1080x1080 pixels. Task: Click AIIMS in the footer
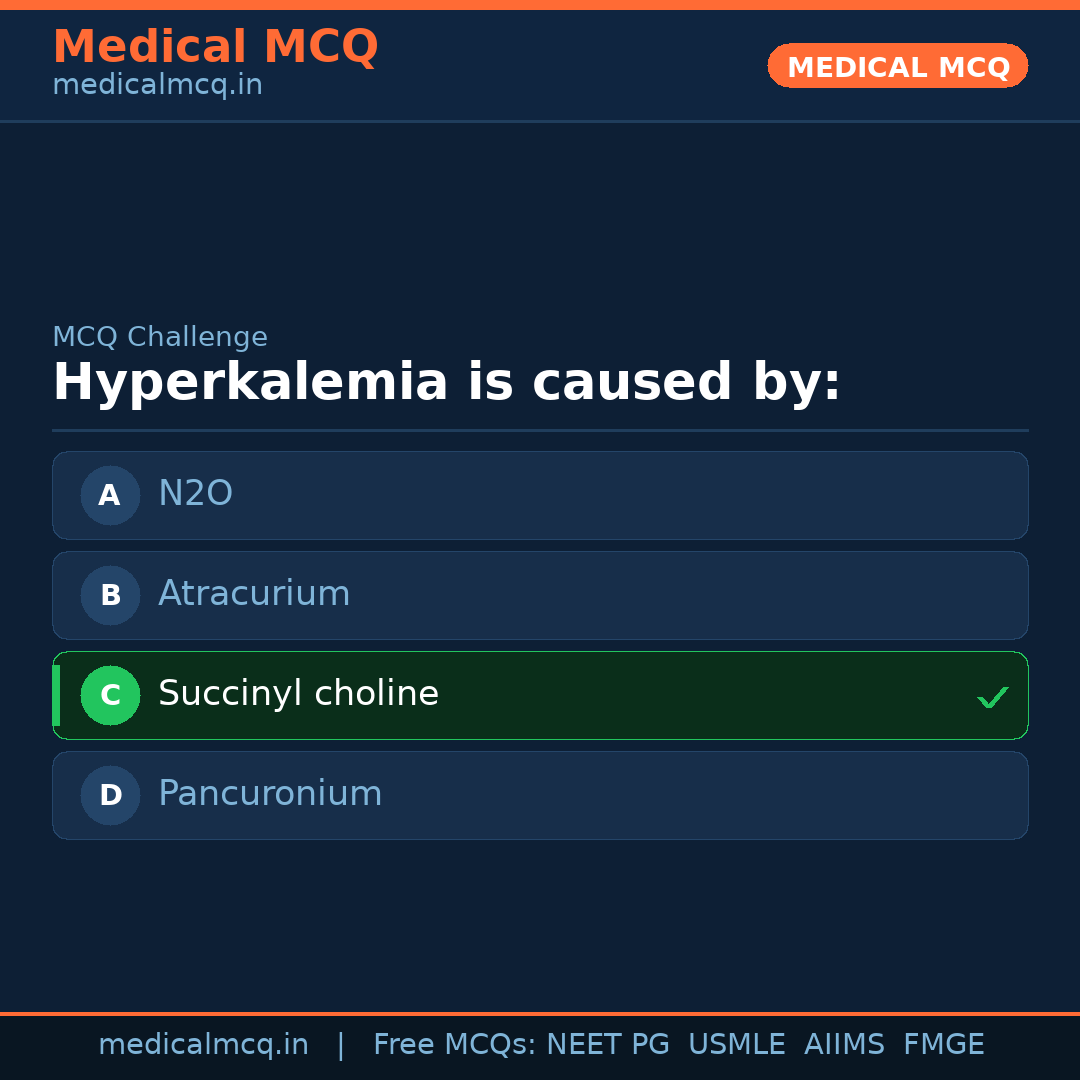coord(844,1045)
